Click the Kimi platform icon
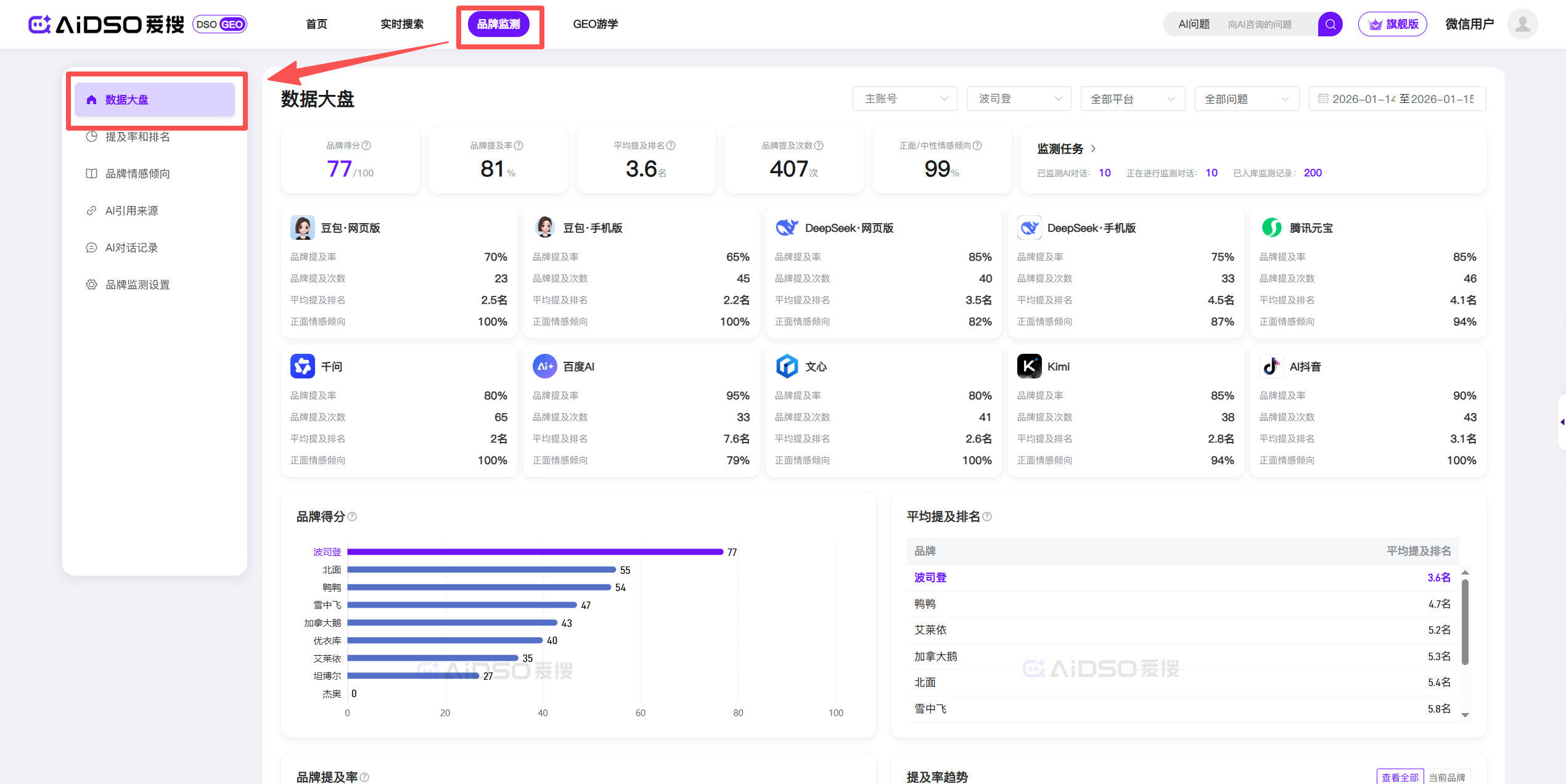1566x784 pixels. pos(1029,366)
